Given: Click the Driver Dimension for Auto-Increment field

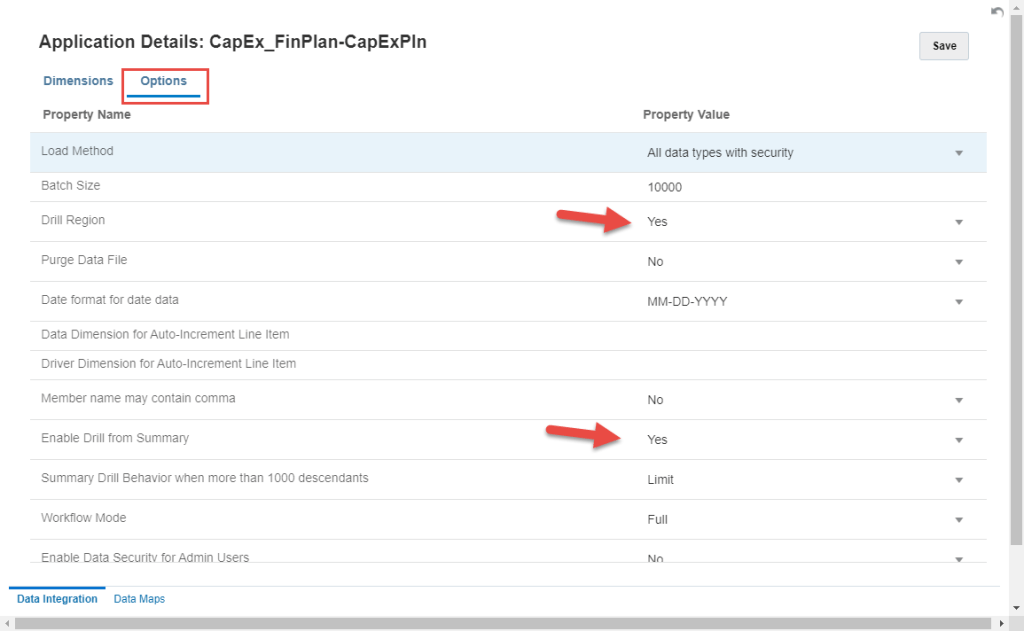Looking at the screenshot, I should 800,364.
